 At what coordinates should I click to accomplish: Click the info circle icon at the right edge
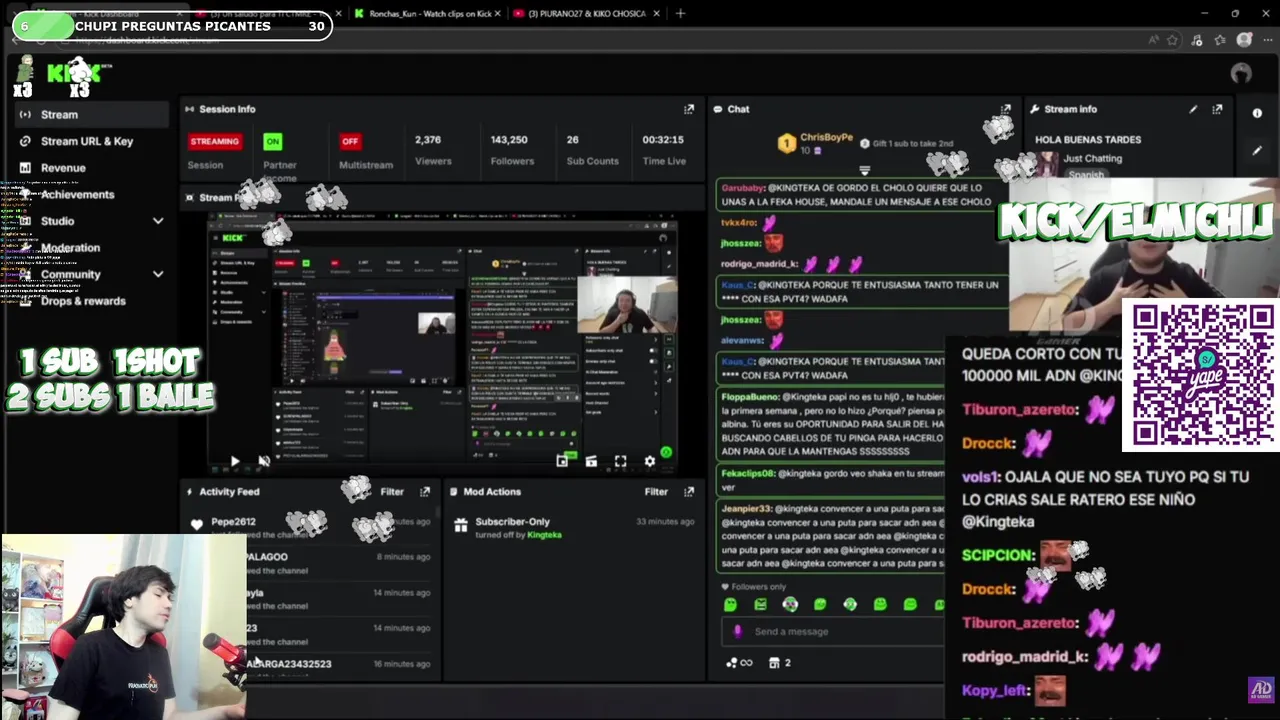(x=1257, y=113)
